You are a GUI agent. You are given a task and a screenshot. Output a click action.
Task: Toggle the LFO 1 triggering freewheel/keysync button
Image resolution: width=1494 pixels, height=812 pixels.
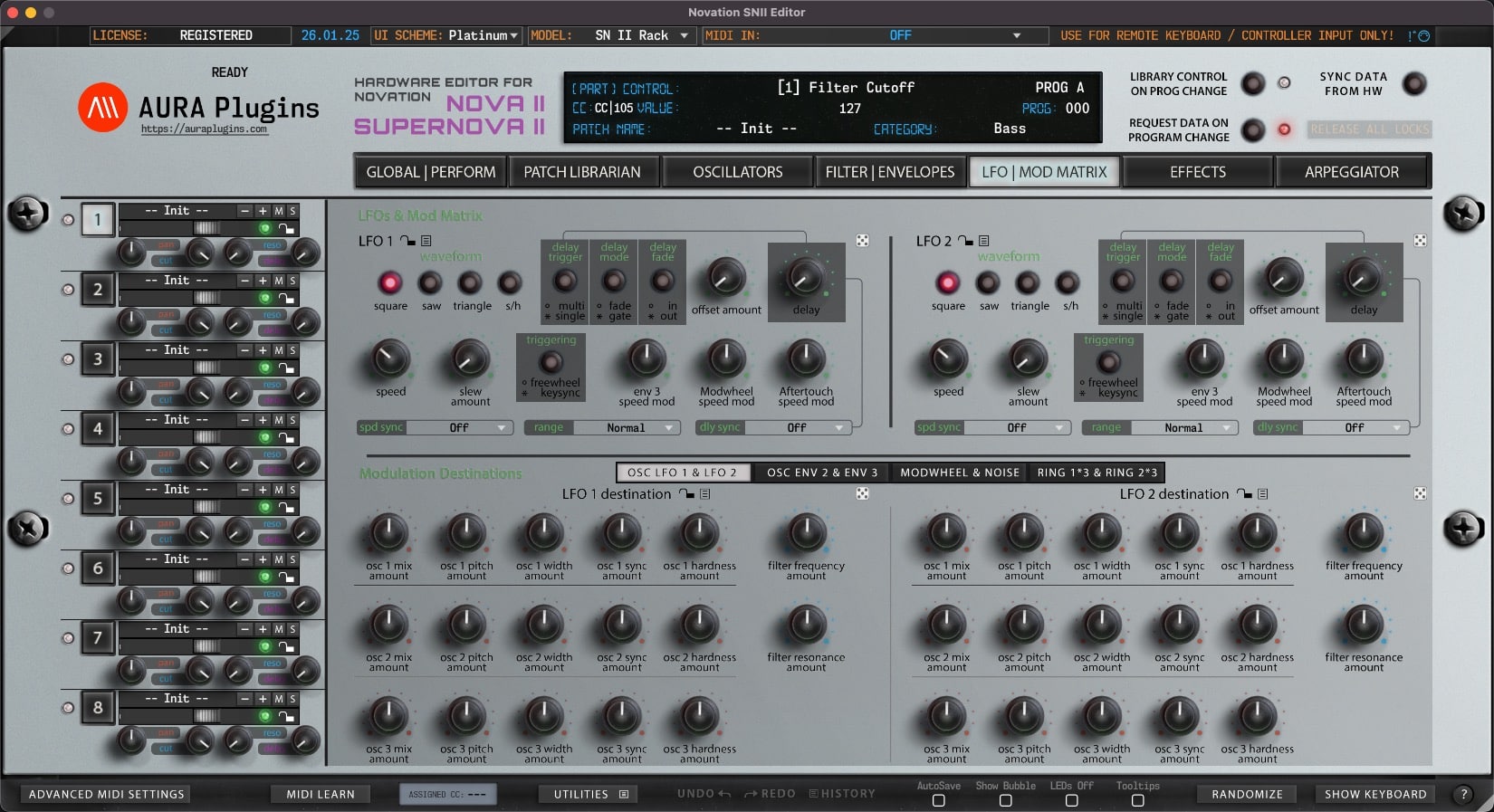click(x=551, y=364)
